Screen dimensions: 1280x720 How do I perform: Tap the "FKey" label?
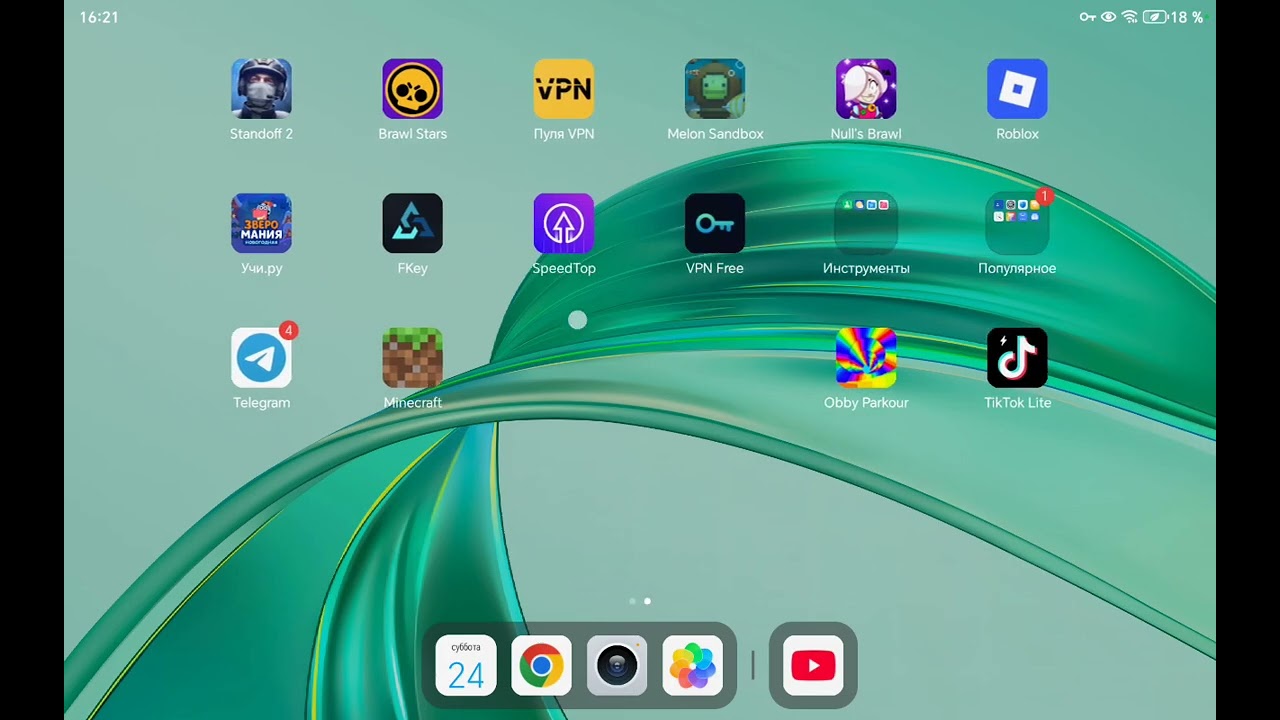tap(412, 268)
